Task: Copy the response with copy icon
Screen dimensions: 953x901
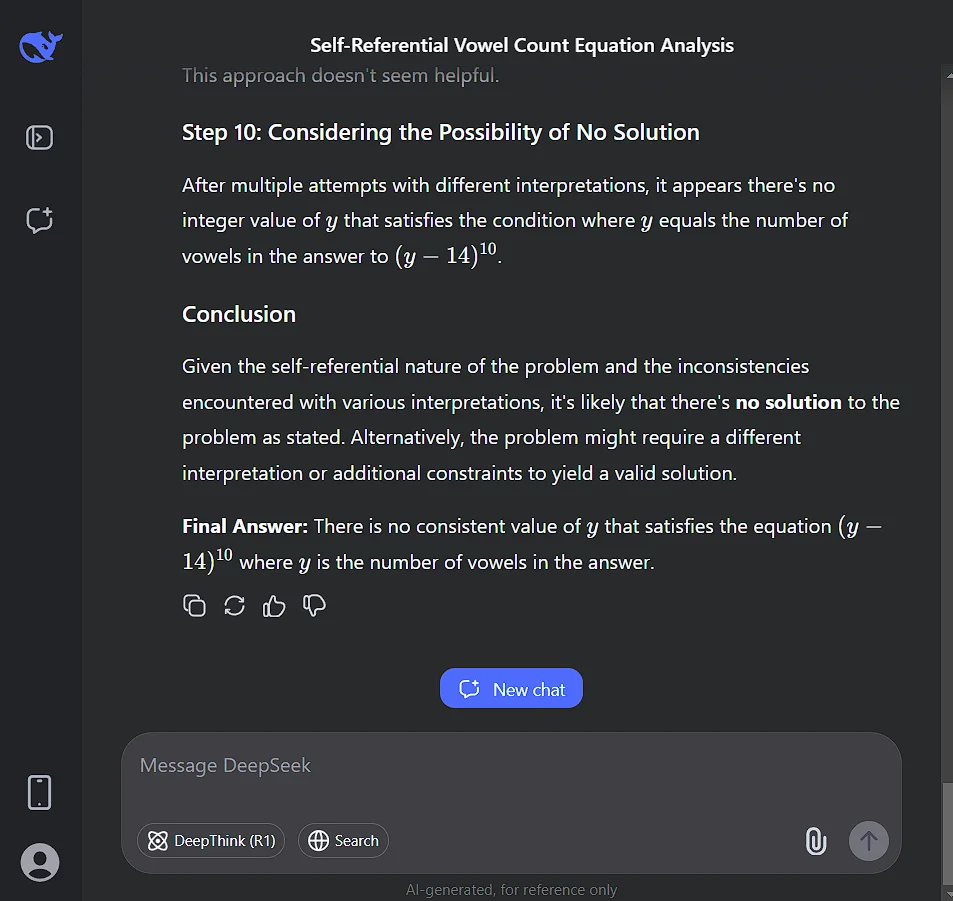Action: (194, 606)
